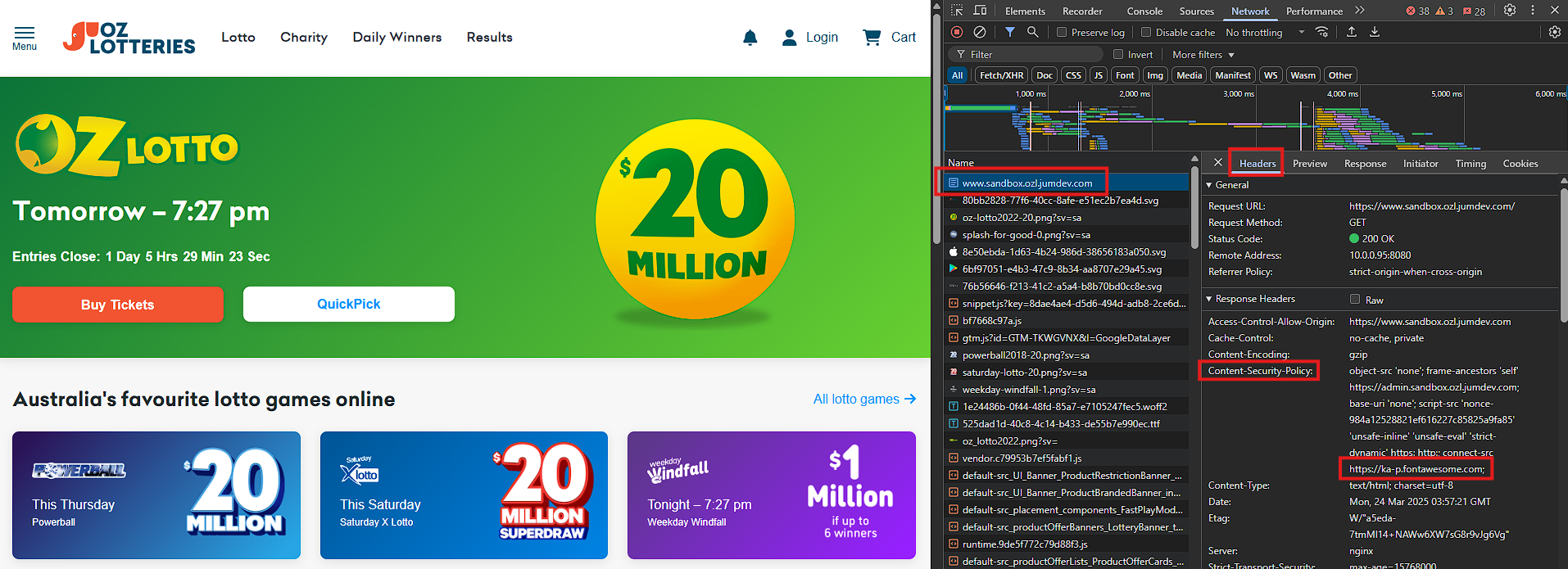Select the www.sandbox.ozl.jumdev.com request row
The height and width of the screenshot is (569, 1568).
[x=1067, y=183]
